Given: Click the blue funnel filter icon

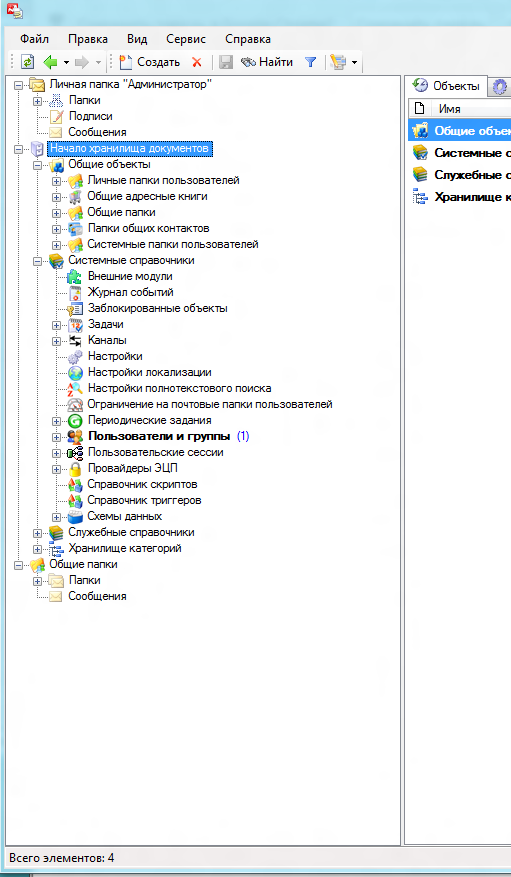Looking at the screenshot, I should [x=310, y=62].
